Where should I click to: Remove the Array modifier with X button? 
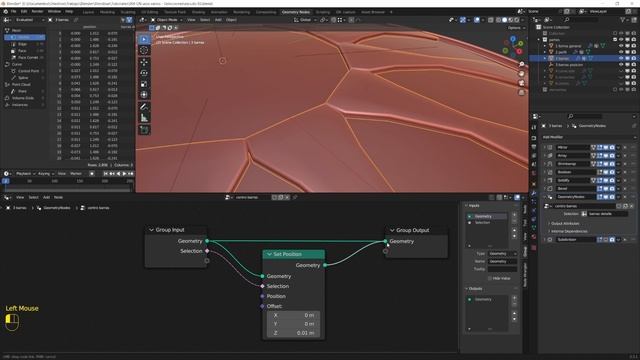pyautogui.click(x=625, y=156)
